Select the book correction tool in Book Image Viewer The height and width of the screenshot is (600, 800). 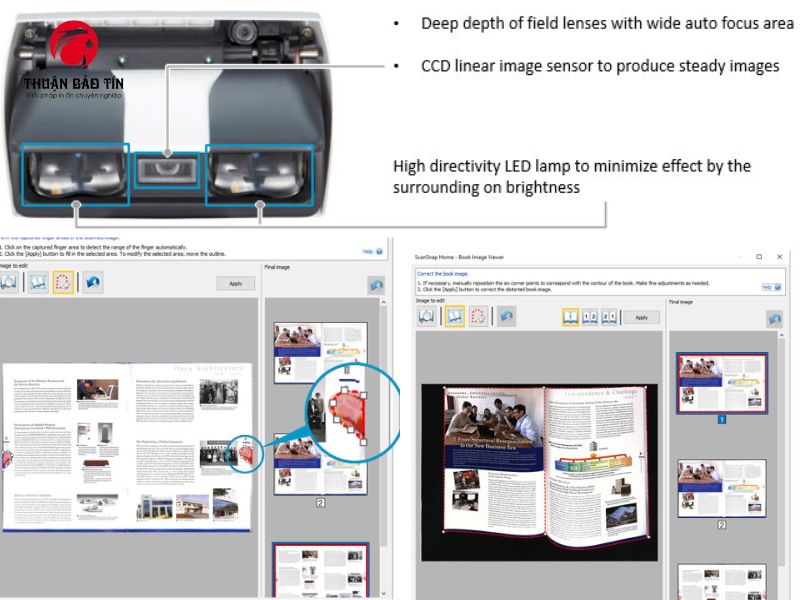[x=454, y=316]
